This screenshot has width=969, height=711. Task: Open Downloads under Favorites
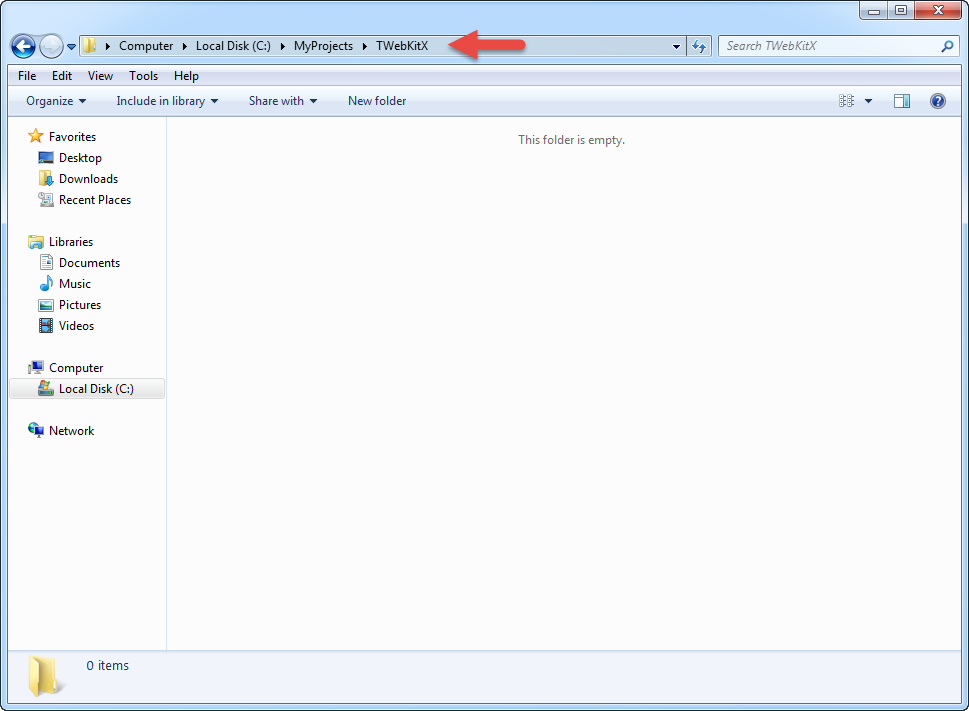point(88,179)
